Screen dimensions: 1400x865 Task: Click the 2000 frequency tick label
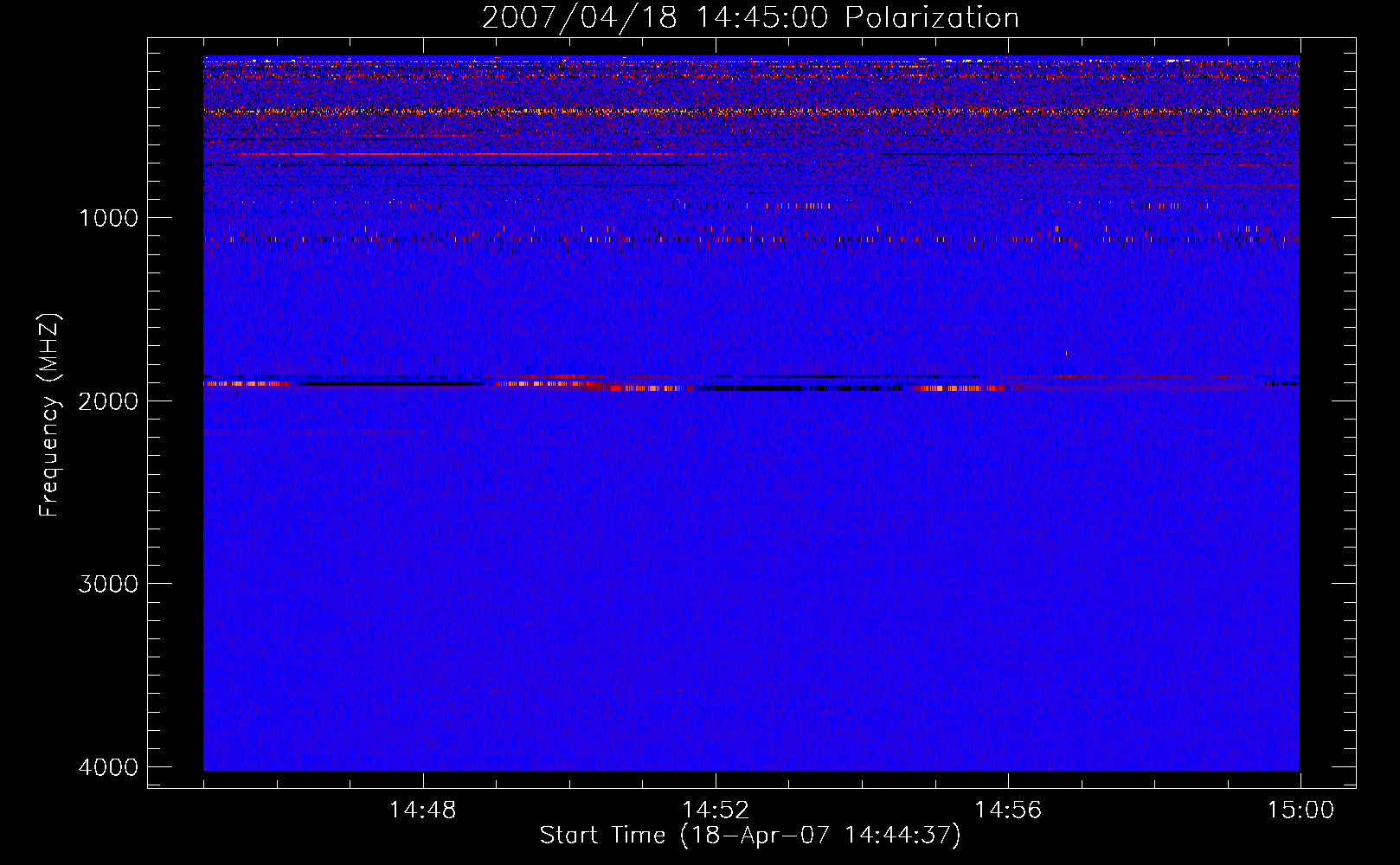(x=108, y=400)
